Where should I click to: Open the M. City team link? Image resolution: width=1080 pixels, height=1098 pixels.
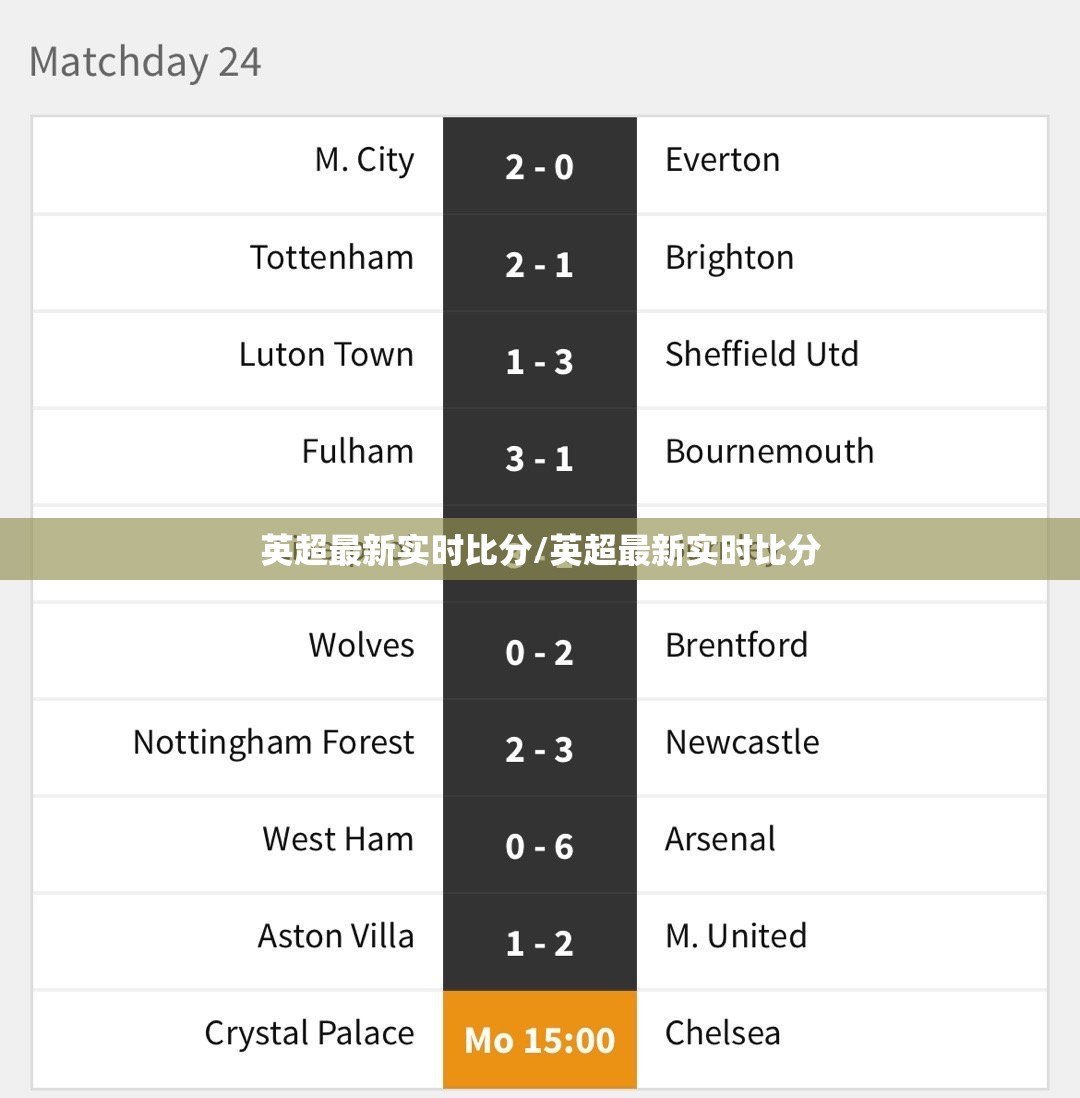[364, 161]
